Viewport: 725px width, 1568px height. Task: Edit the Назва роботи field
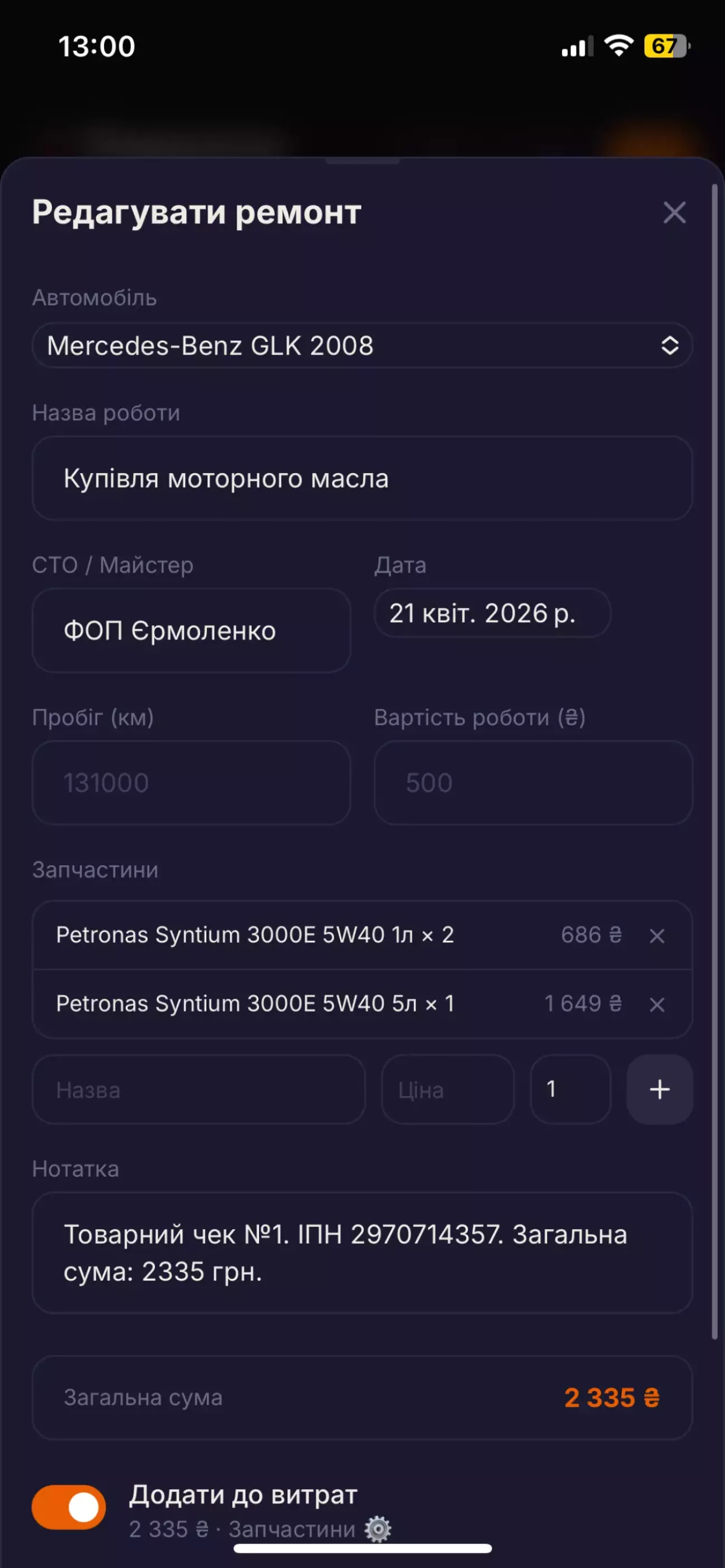point(361,479)
